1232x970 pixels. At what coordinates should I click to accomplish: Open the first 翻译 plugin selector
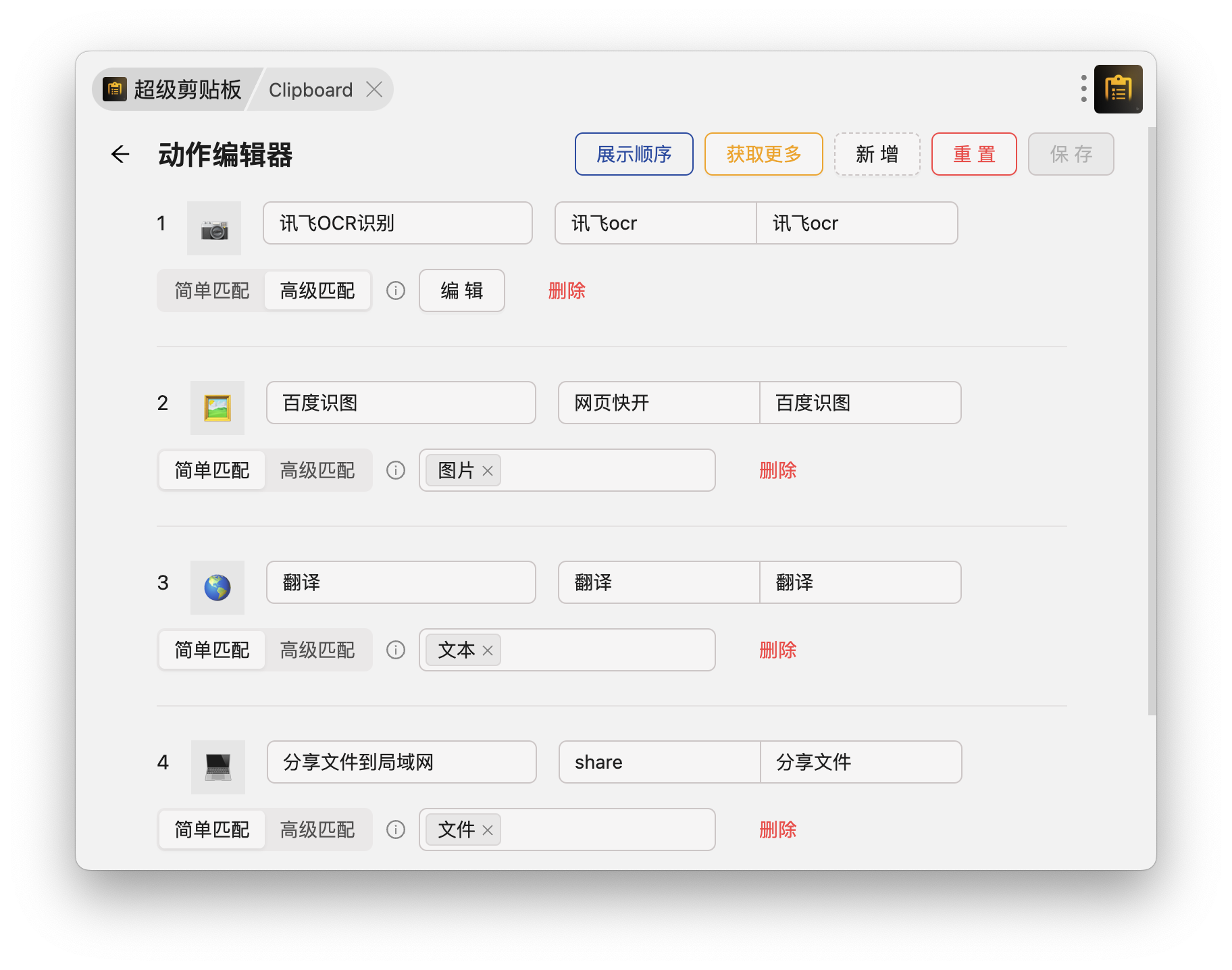click(x=659, y=582)
